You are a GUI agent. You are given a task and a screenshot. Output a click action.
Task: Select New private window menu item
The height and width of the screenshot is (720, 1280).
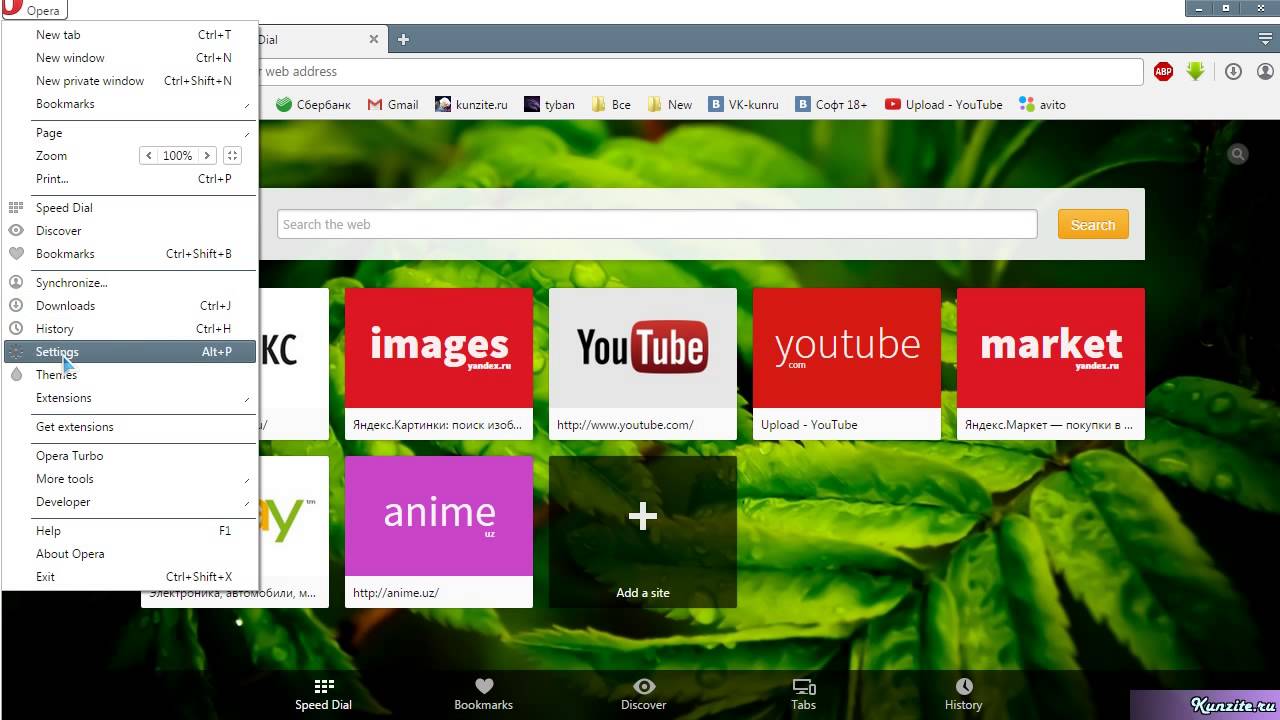point(130,81)
